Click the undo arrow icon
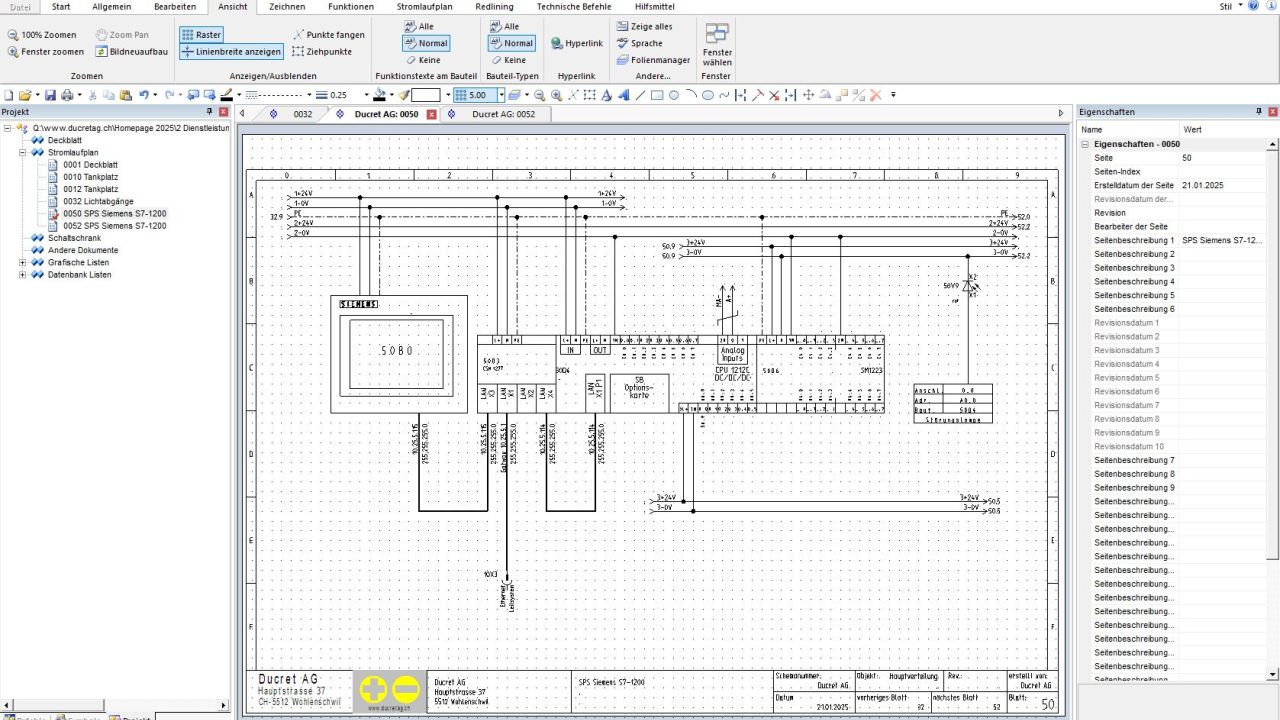Image resolution: width=1280 pixels, height=720 pixels. pyautogui.click(x=144, y=95)
